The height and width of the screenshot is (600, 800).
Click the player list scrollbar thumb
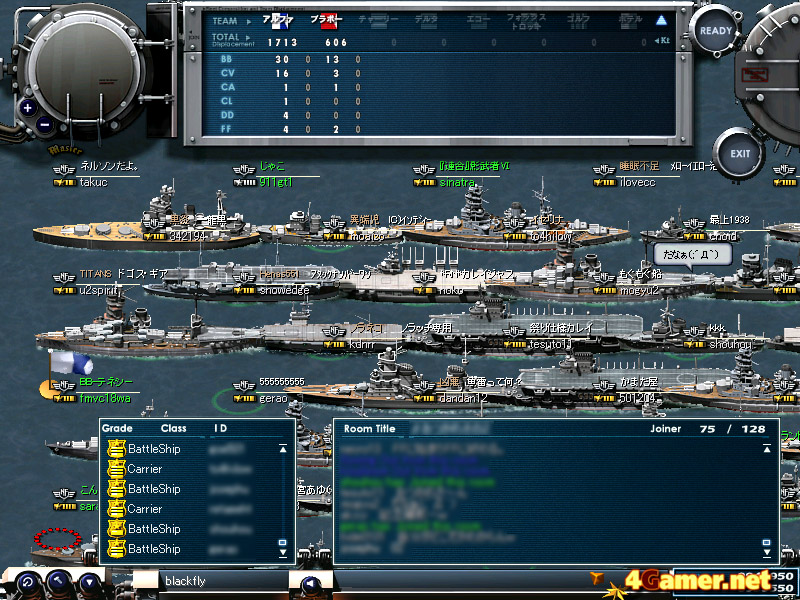point(282,542)
